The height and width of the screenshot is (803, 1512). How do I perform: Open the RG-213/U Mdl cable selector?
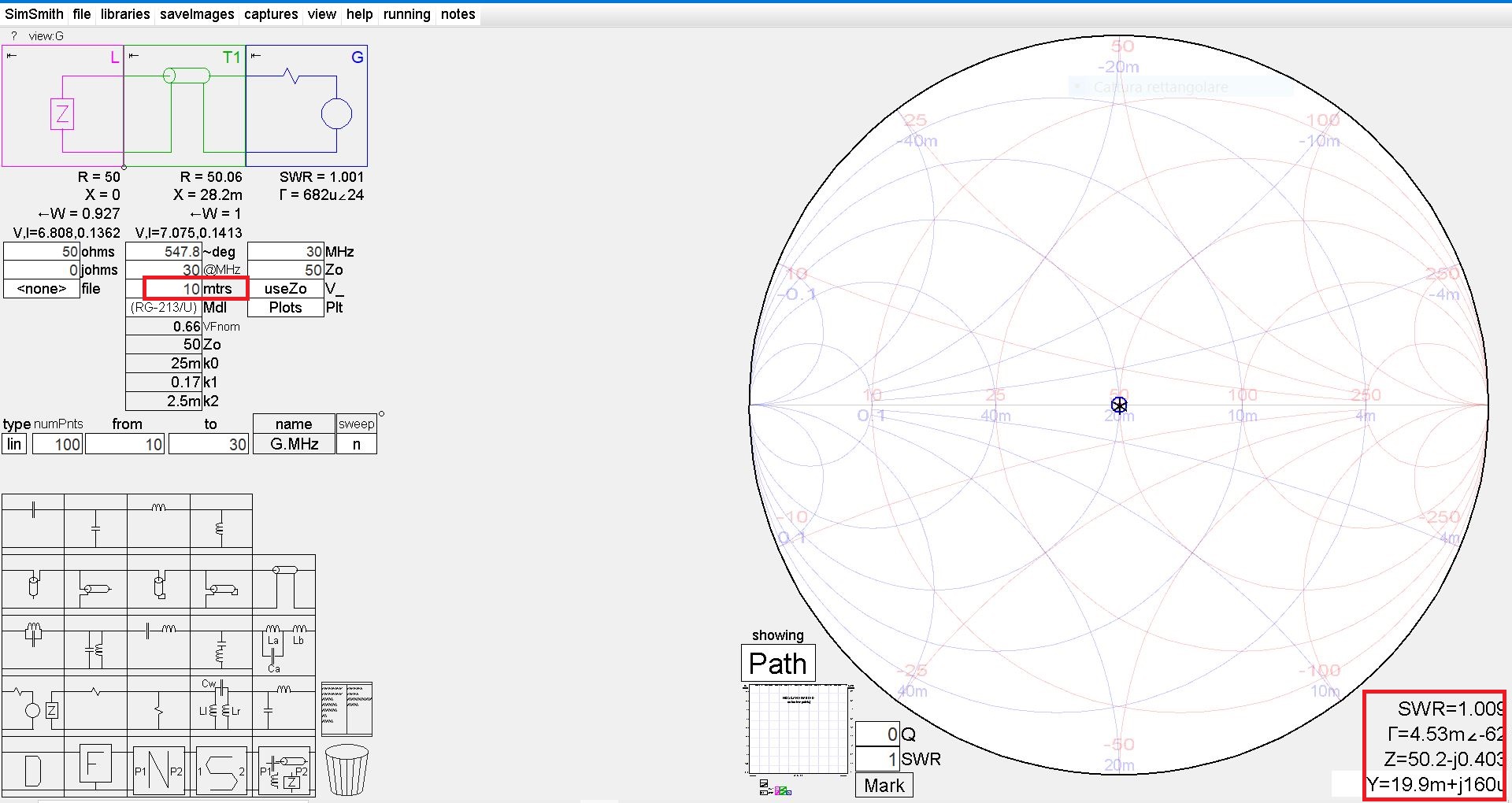pos(164,308)
